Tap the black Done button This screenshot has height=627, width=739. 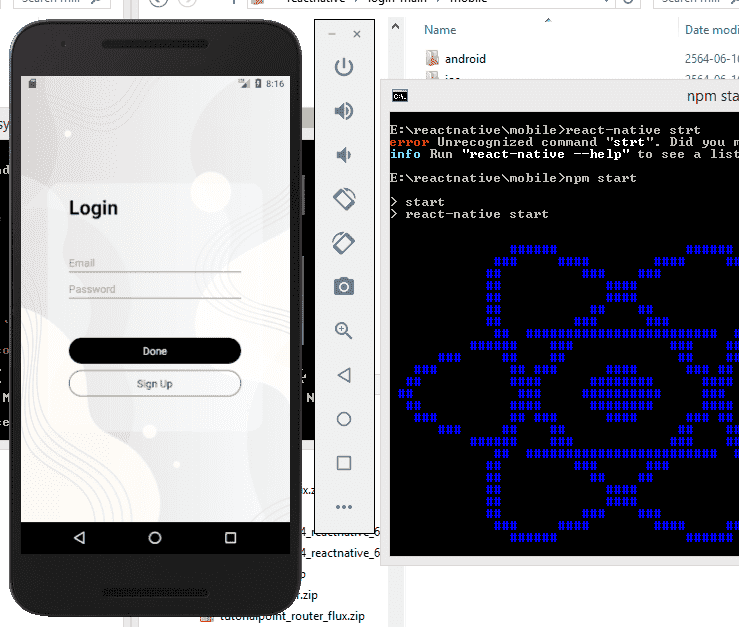155,351
